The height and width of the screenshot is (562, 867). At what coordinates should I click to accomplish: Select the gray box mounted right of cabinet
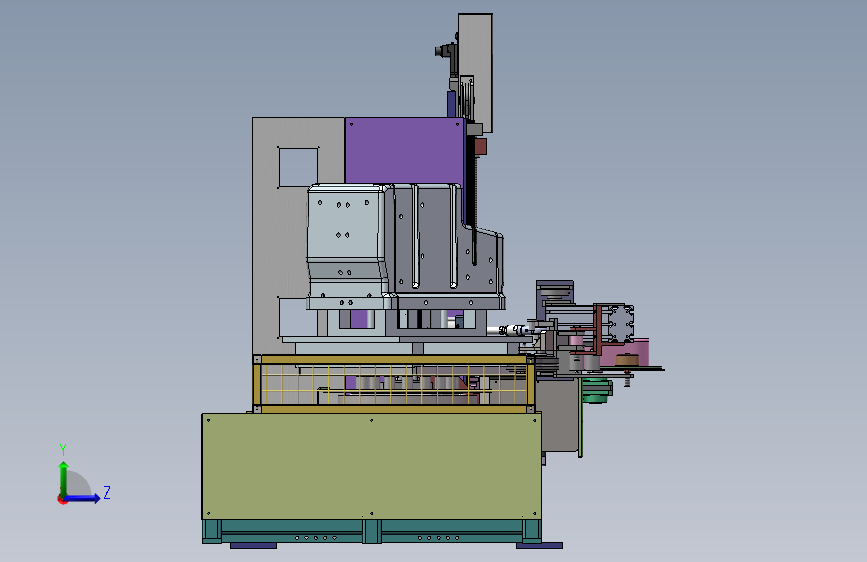point(560,415)
